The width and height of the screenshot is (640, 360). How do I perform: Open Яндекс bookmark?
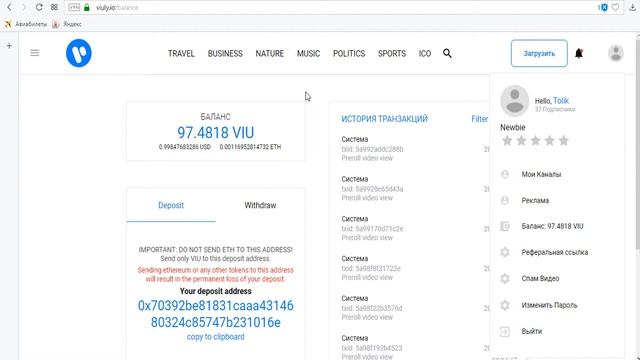pos(67,24)
